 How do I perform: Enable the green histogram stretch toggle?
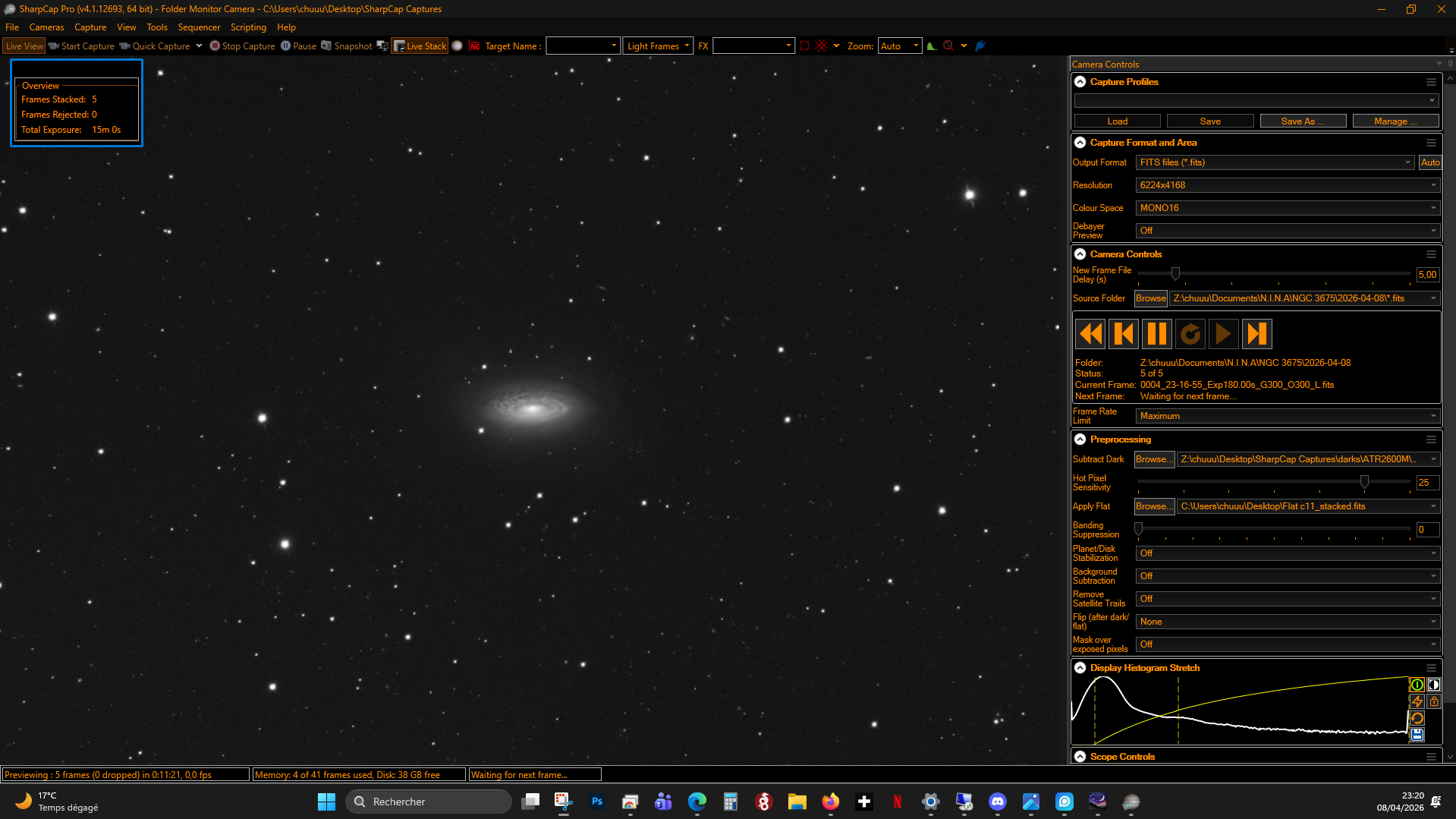point(1417,685)
